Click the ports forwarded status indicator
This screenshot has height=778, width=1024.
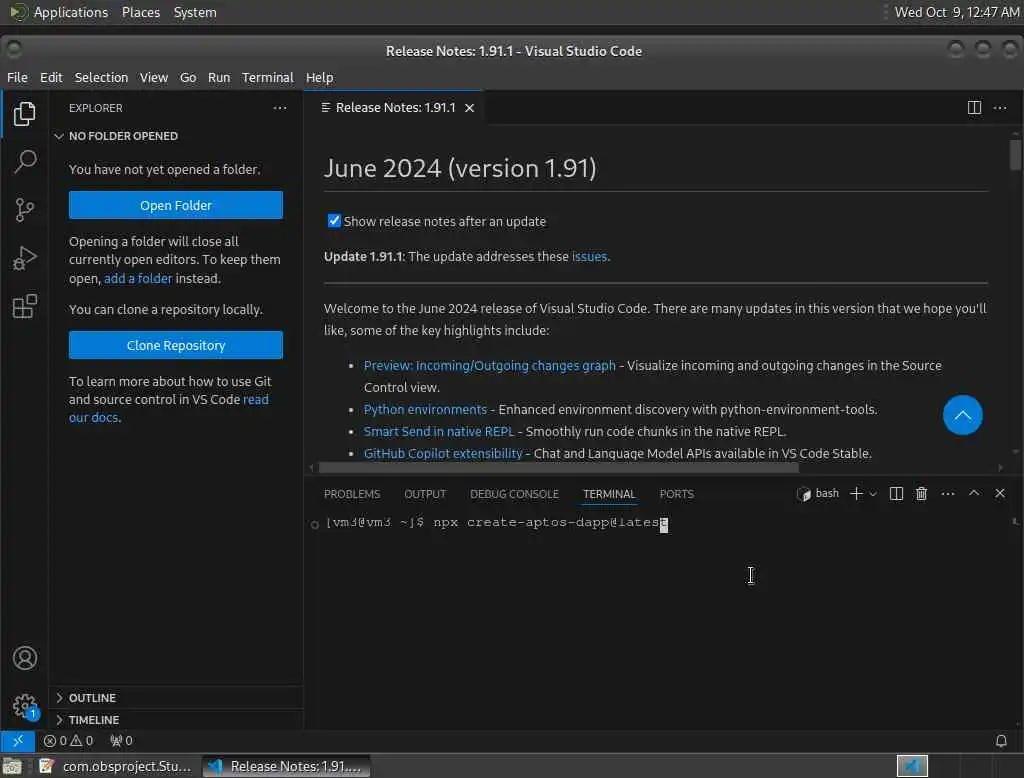(x=121, y=741)
